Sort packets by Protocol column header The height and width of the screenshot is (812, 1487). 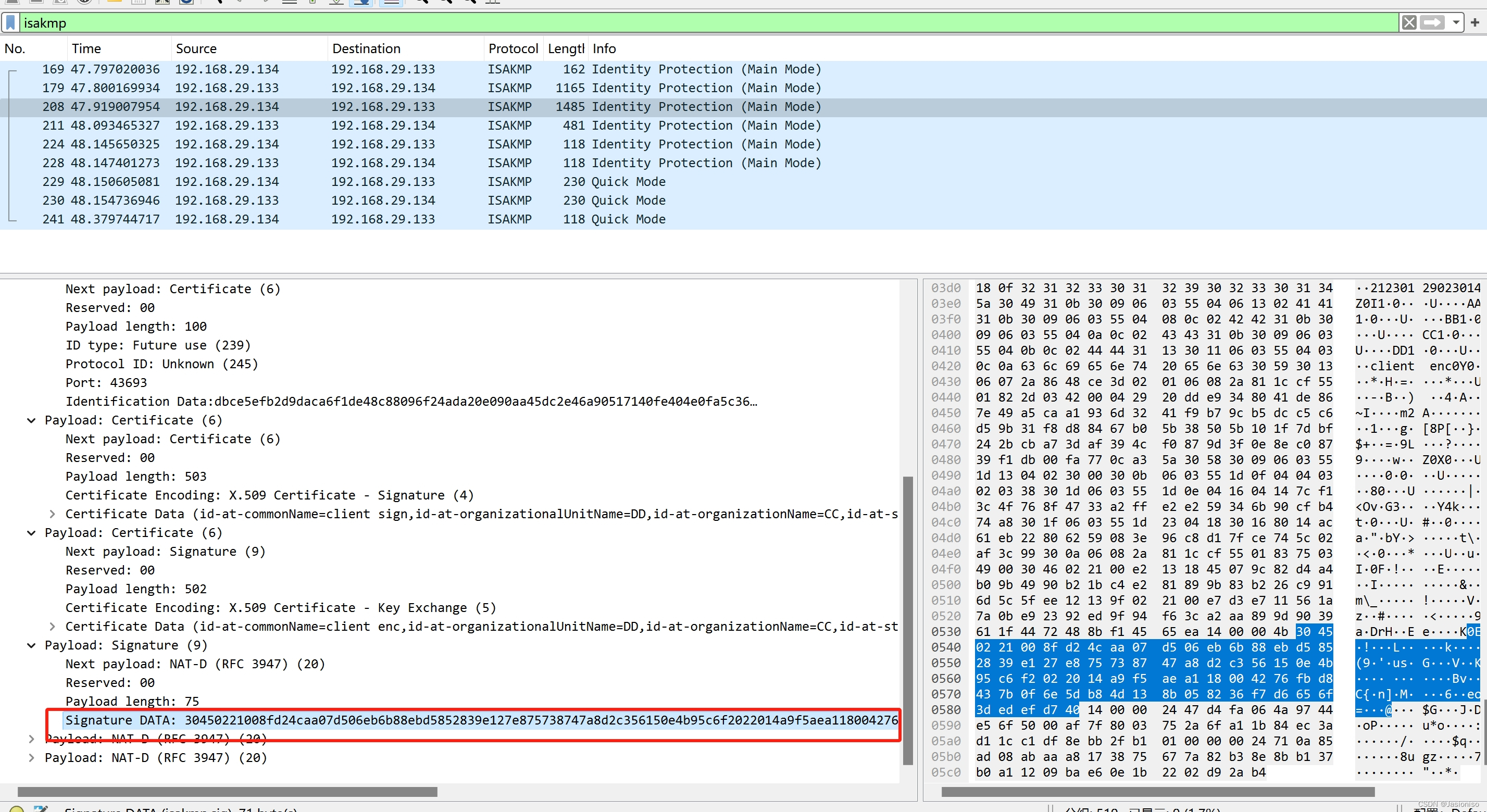513,48
